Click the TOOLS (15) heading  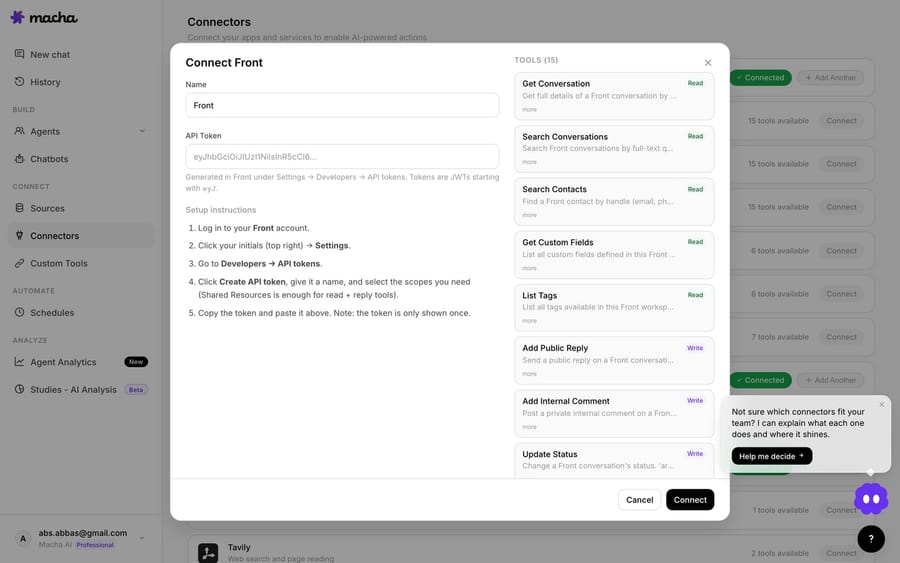(536, 60)
